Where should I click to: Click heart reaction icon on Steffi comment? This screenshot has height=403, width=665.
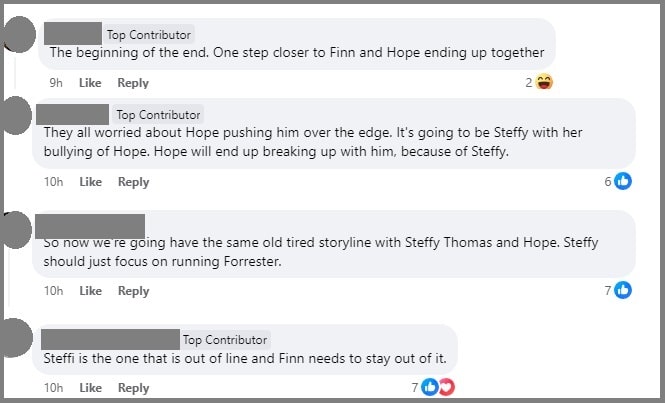446,387
